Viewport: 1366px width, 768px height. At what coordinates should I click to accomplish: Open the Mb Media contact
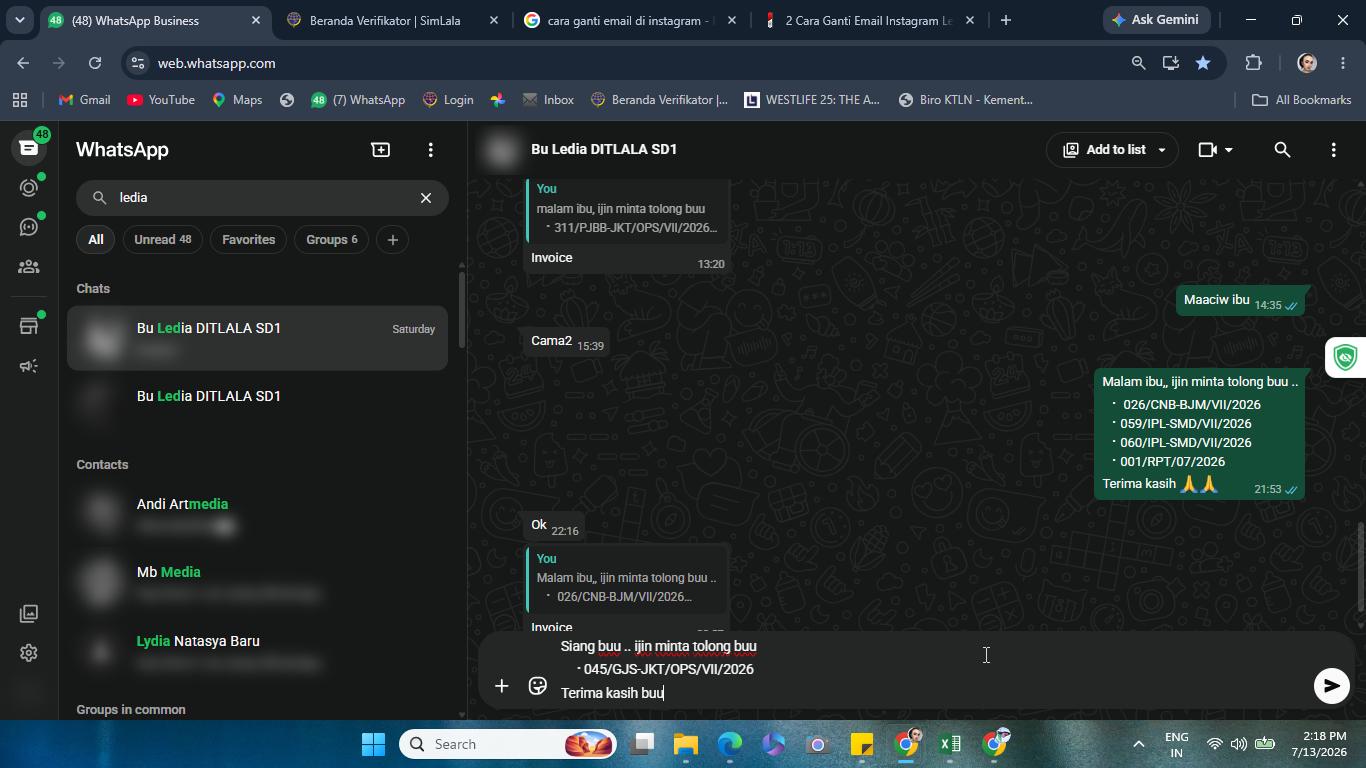point(258,582)
